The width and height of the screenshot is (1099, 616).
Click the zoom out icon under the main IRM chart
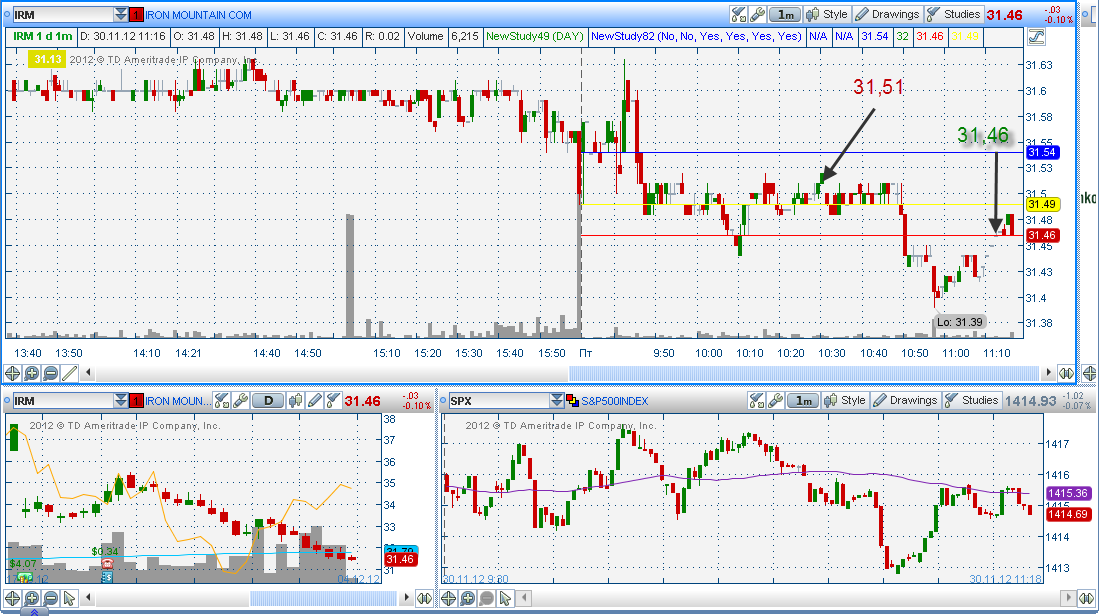tap(50, 373)
